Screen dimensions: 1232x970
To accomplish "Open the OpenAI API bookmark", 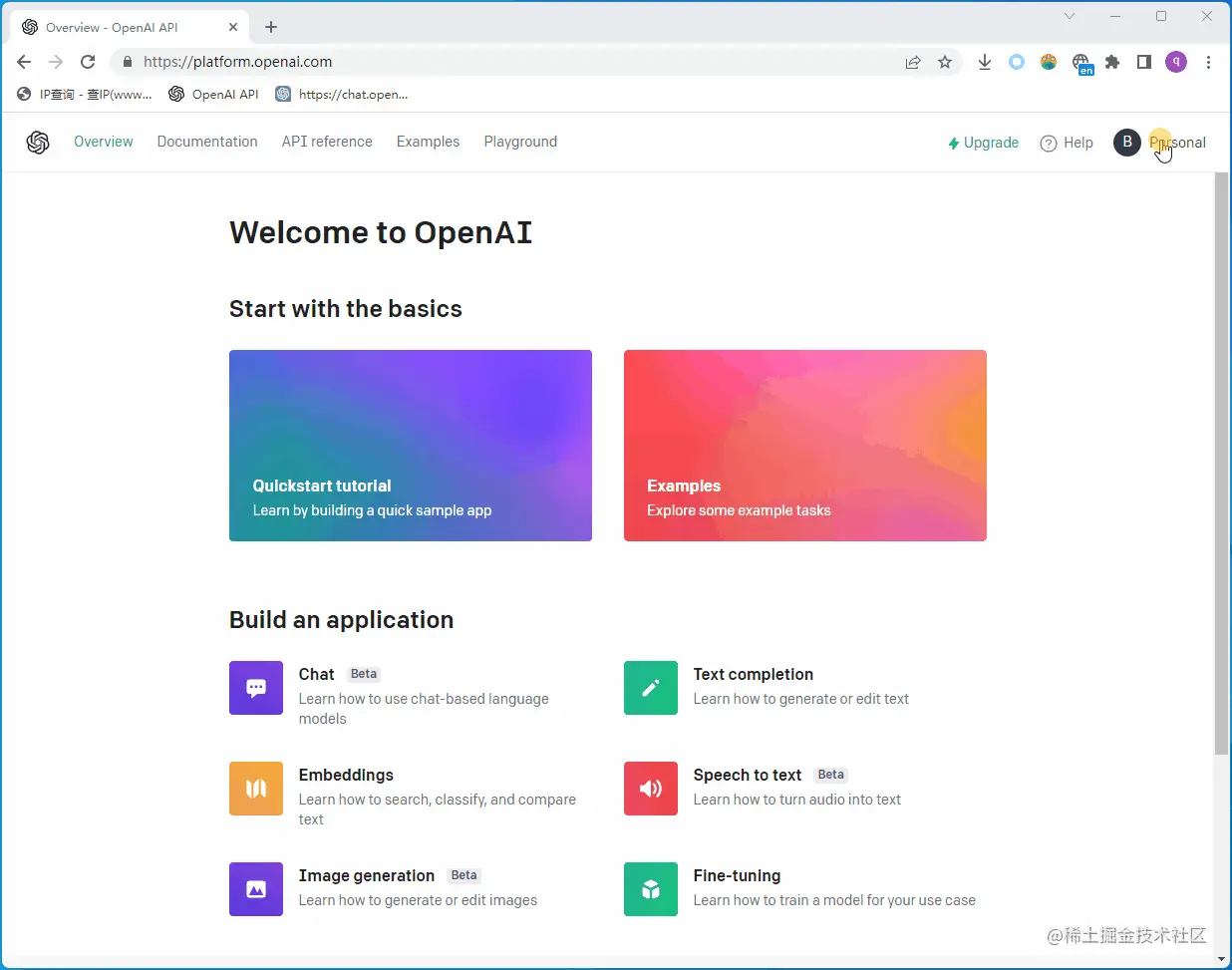I will pos(213,94).
